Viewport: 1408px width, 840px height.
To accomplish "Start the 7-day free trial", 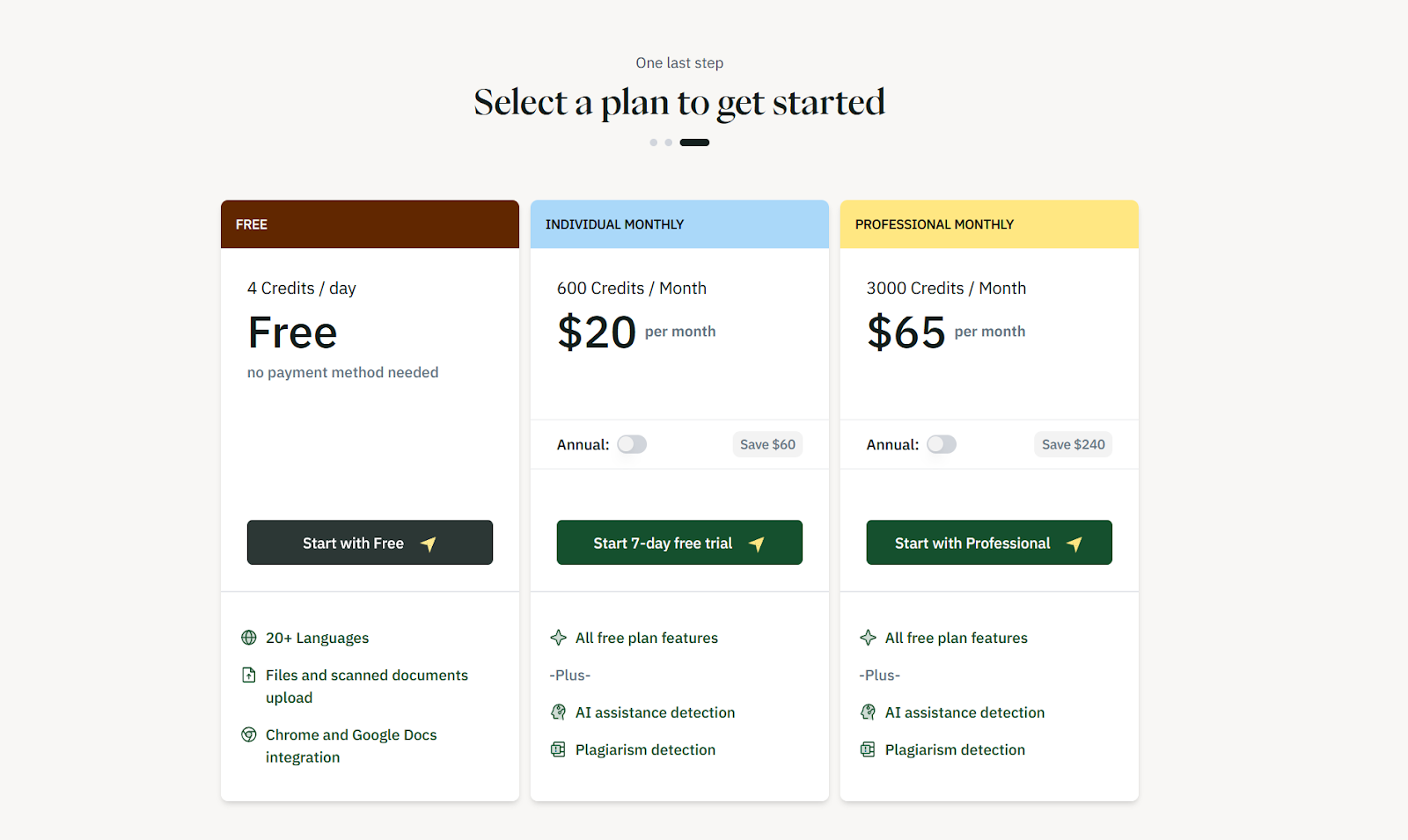I will pyautogui.click(x=679, y=543).
